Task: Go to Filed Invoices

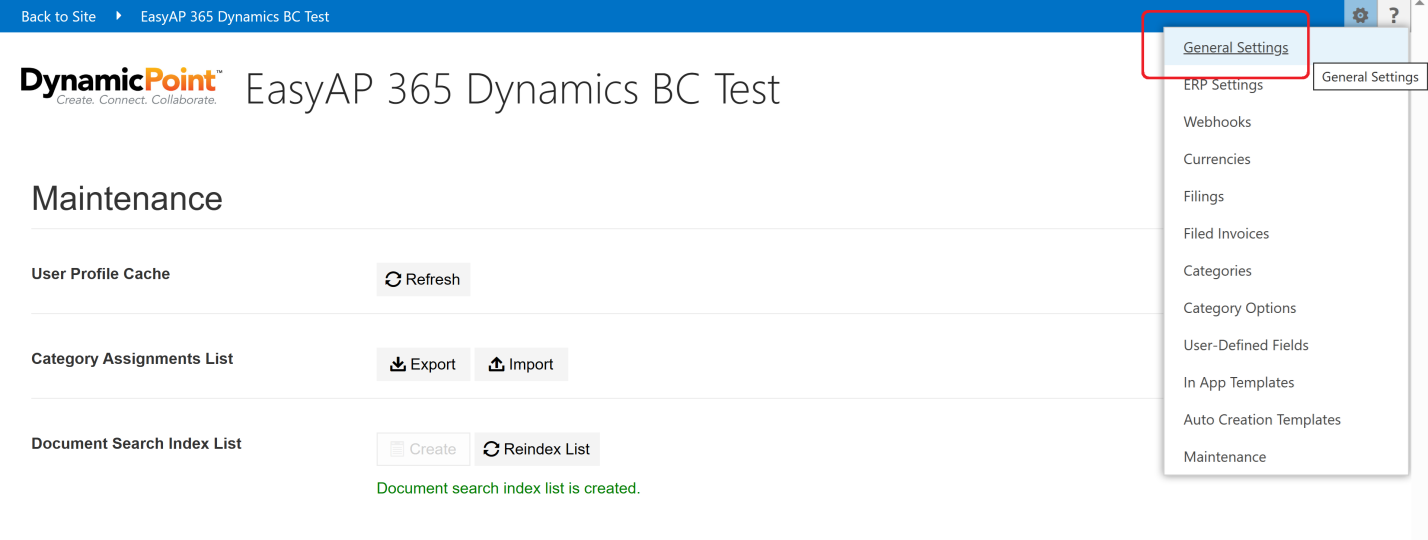Action: 1226,234
